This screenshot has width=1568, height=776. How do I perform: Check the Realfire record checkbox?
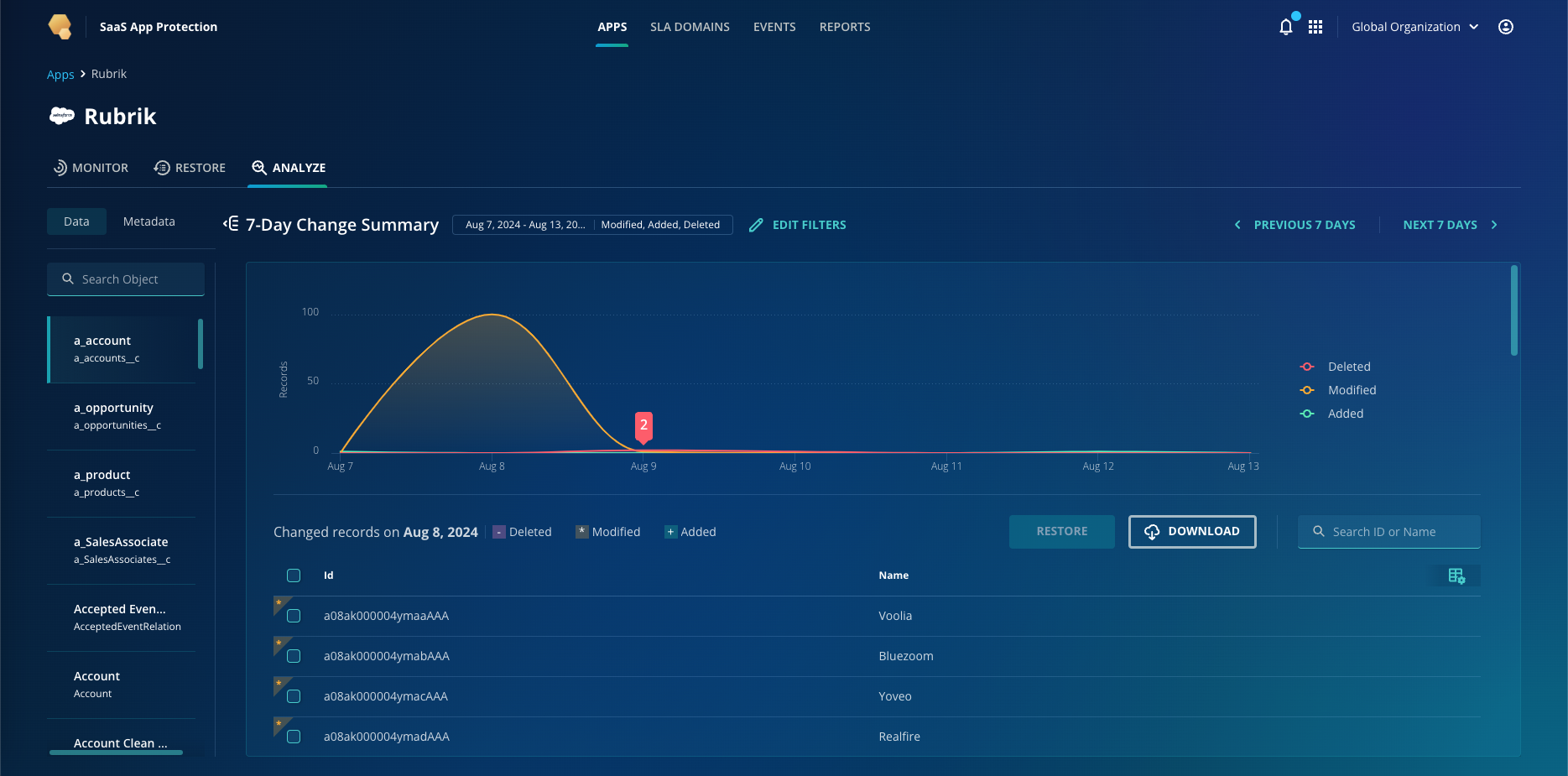coord(294,737)
